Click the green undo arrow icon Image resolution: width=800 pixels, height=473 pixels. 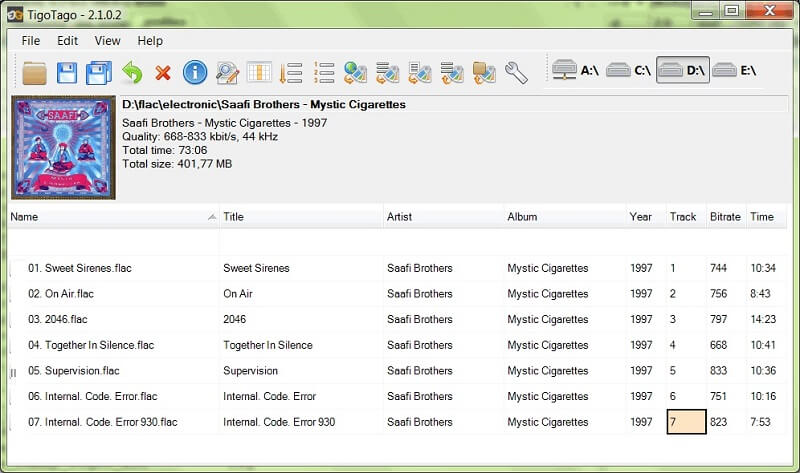coord(131,72)
